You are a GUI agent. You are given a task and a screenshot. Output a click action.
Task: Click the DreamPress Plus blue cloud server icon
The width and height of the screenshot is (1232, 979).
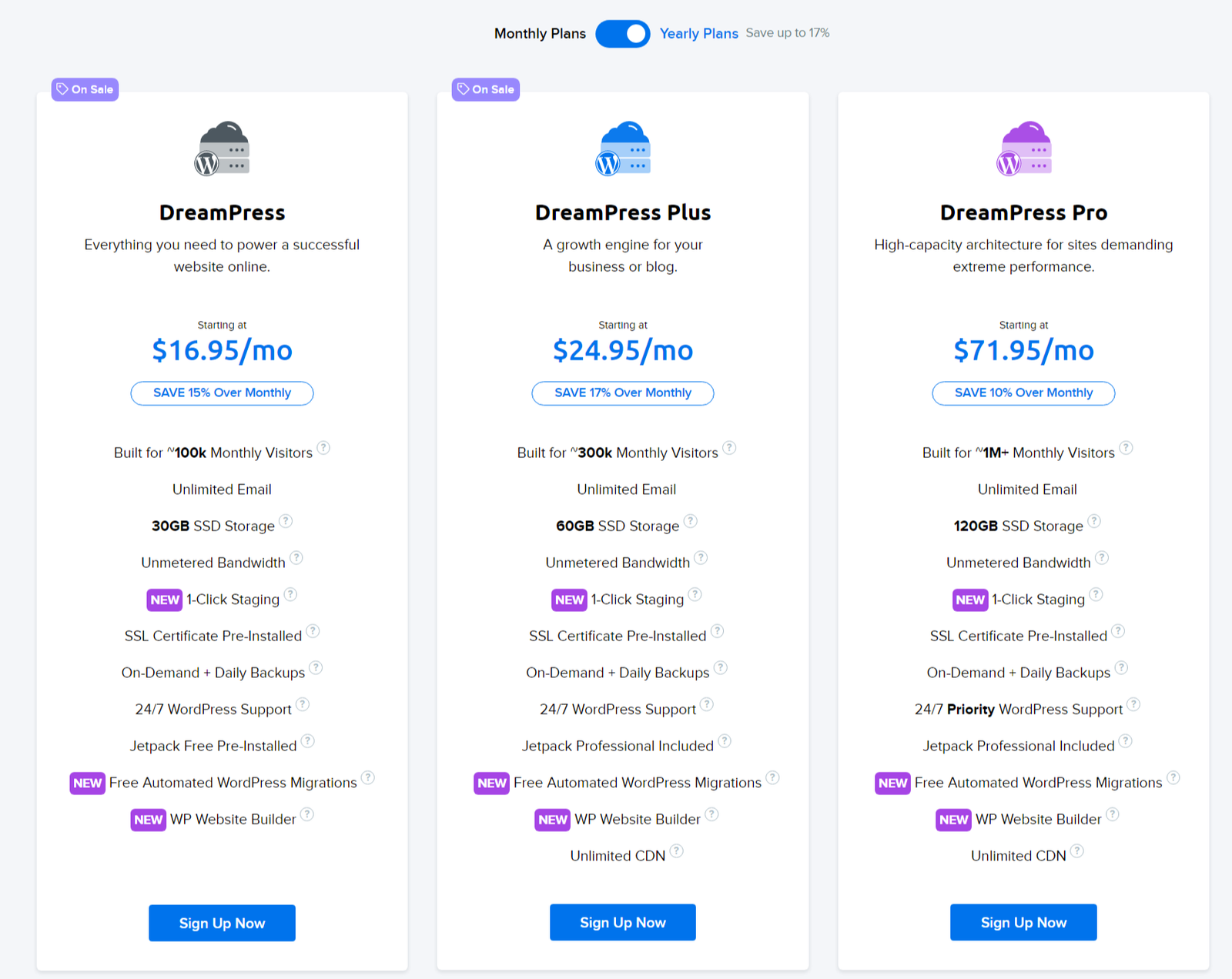pos(623,148)
